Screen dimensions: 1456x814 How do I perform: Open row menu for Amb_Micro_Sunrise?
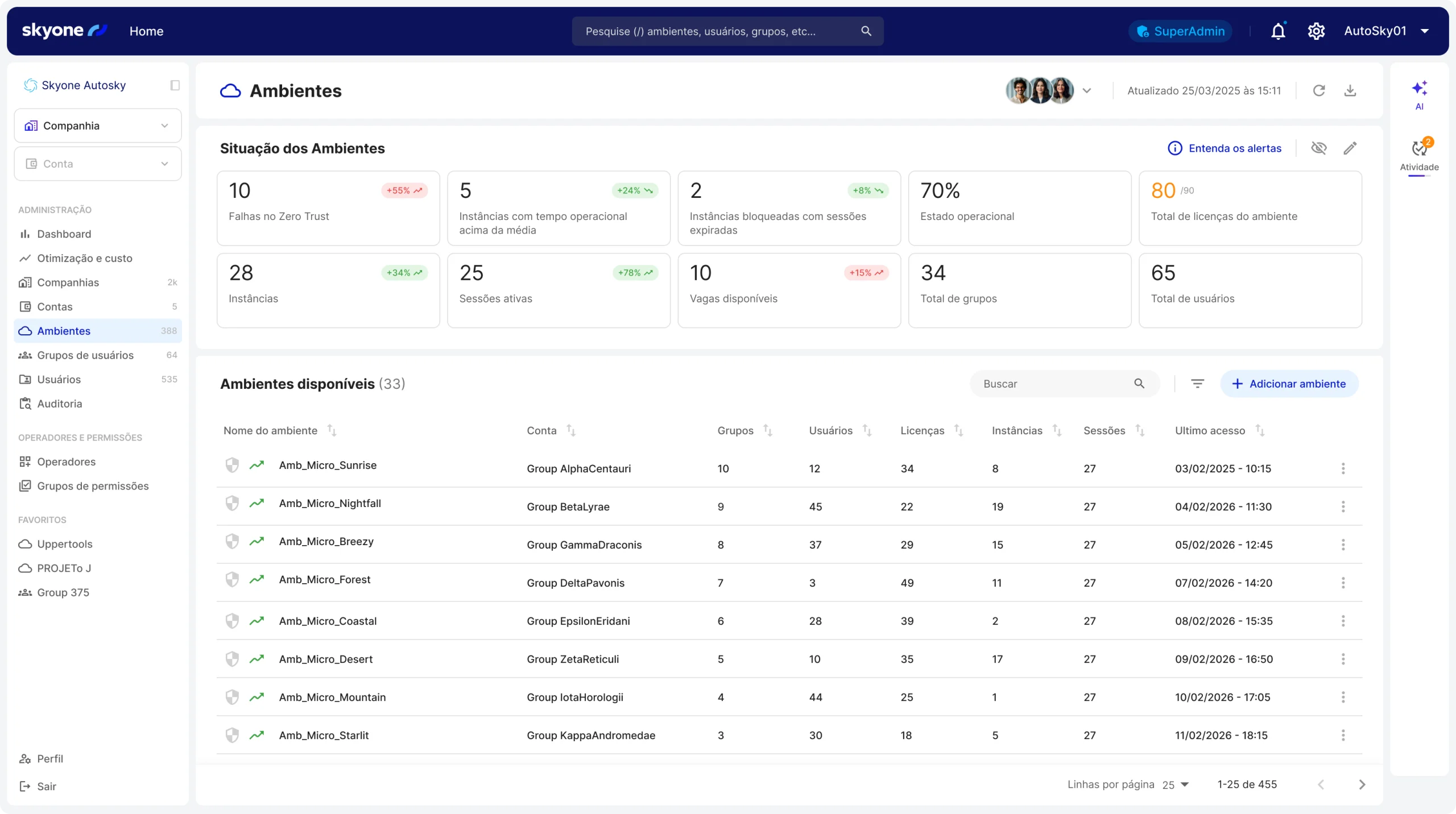tap(1343, 468)
